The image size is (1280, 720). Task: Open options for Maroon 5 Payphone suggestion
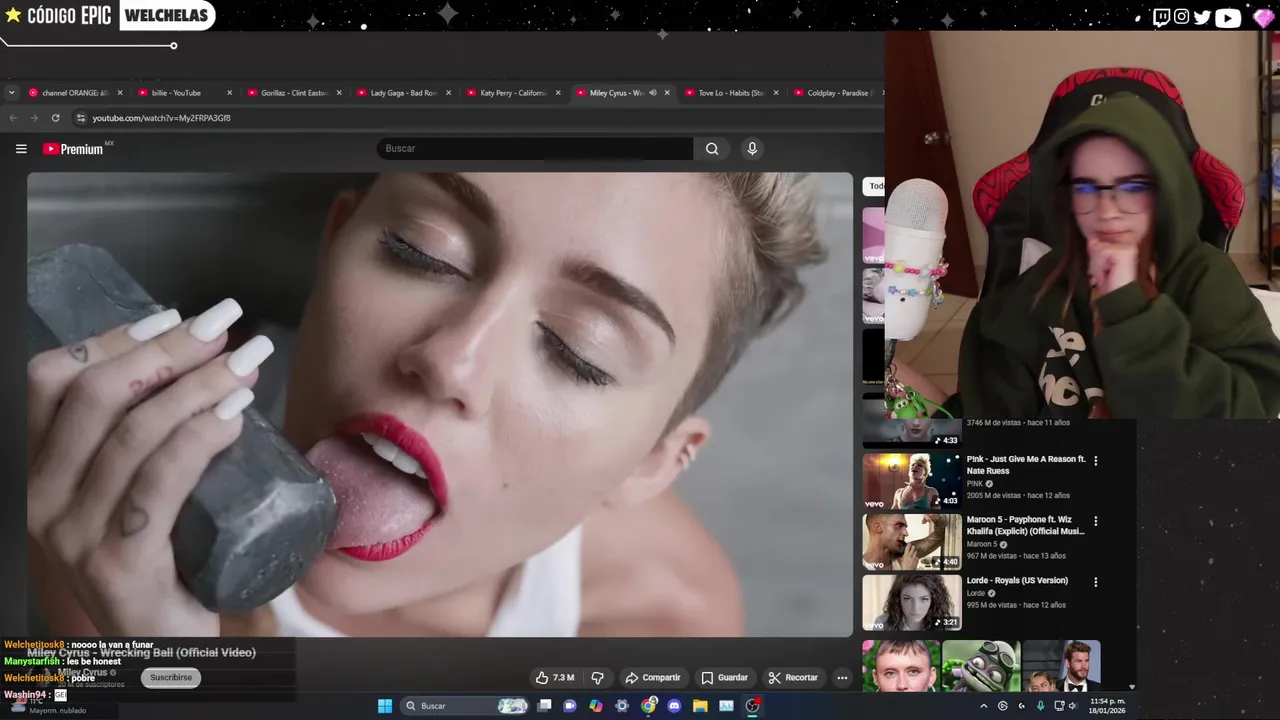[1095, 521]
